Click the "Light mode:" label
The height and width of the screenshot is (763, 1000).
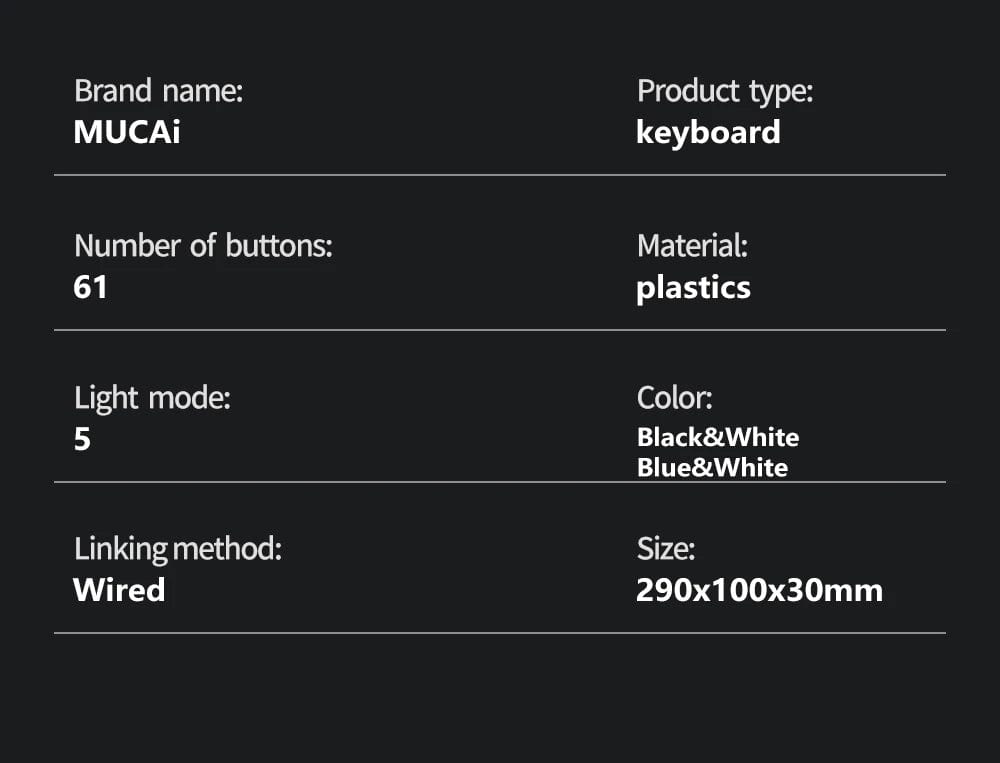click(x=152, y=399)
